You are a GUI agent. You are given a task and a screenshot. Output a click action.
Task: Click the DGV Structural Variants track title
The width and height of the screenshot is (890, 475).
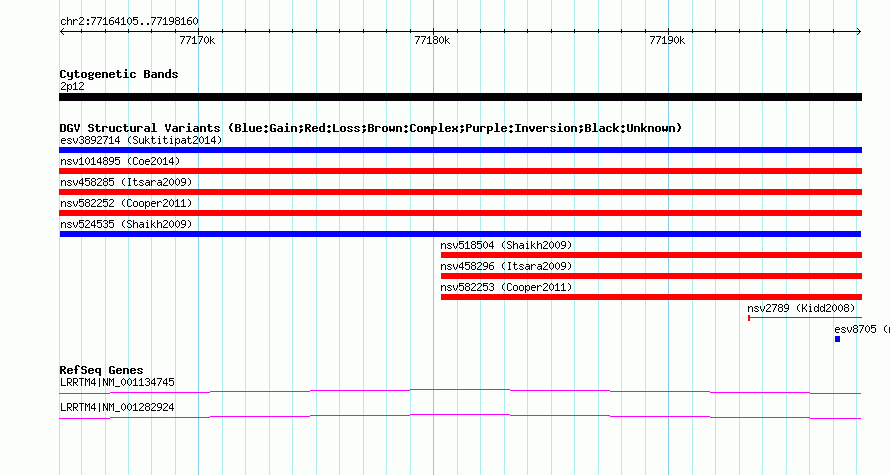click(371, 128)
